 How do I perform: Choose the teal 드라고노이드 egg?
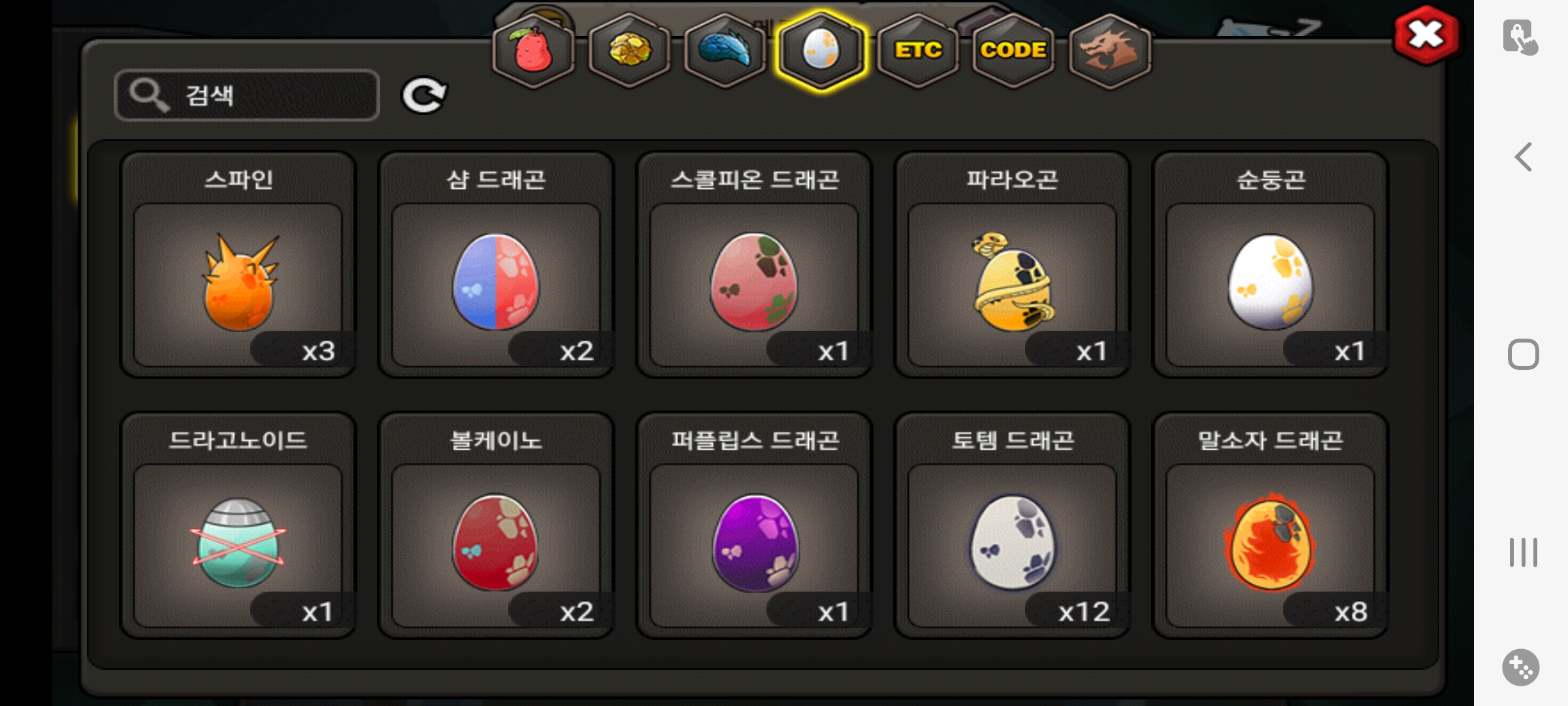[x=238, y=525]
